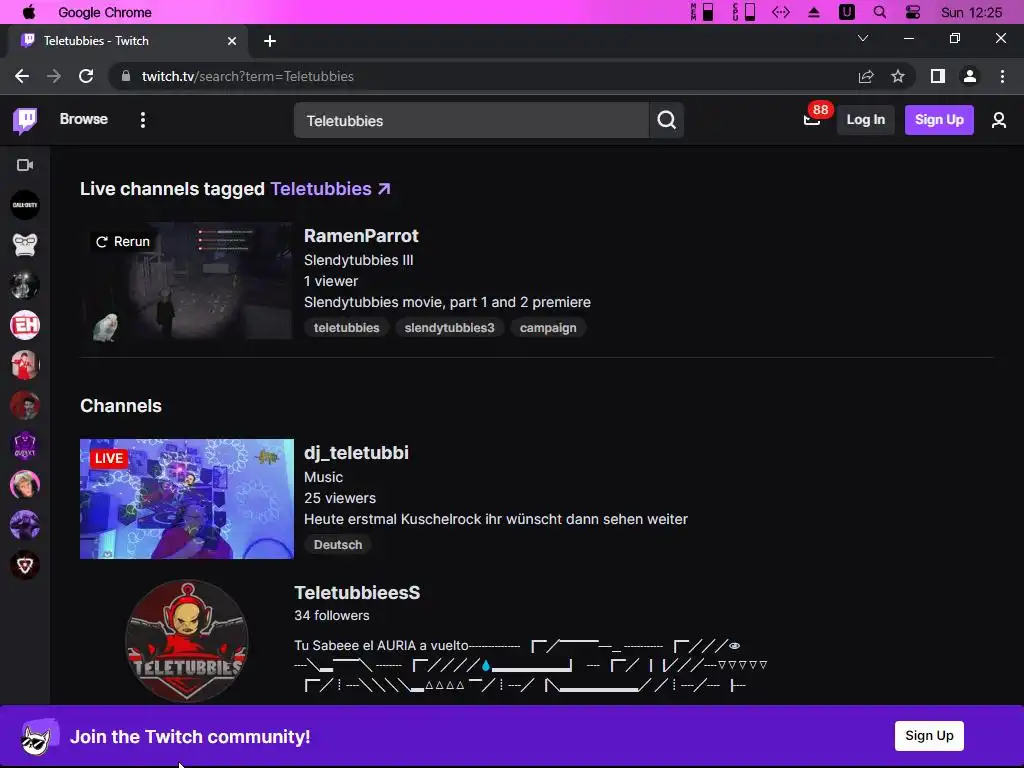
Task: Click the '25 viewers' text
Action: (x=340, y=498)
